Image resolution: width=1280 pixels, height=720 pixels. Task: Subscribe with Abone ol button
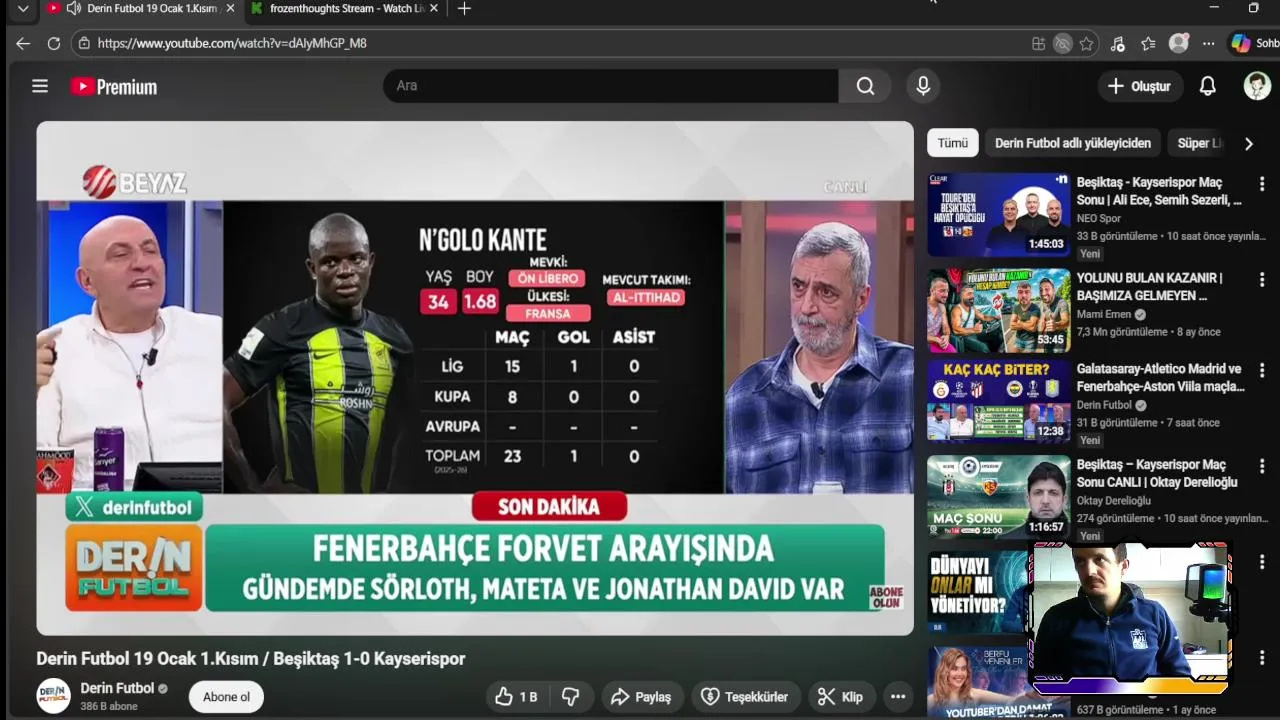(x=226, y=697)
